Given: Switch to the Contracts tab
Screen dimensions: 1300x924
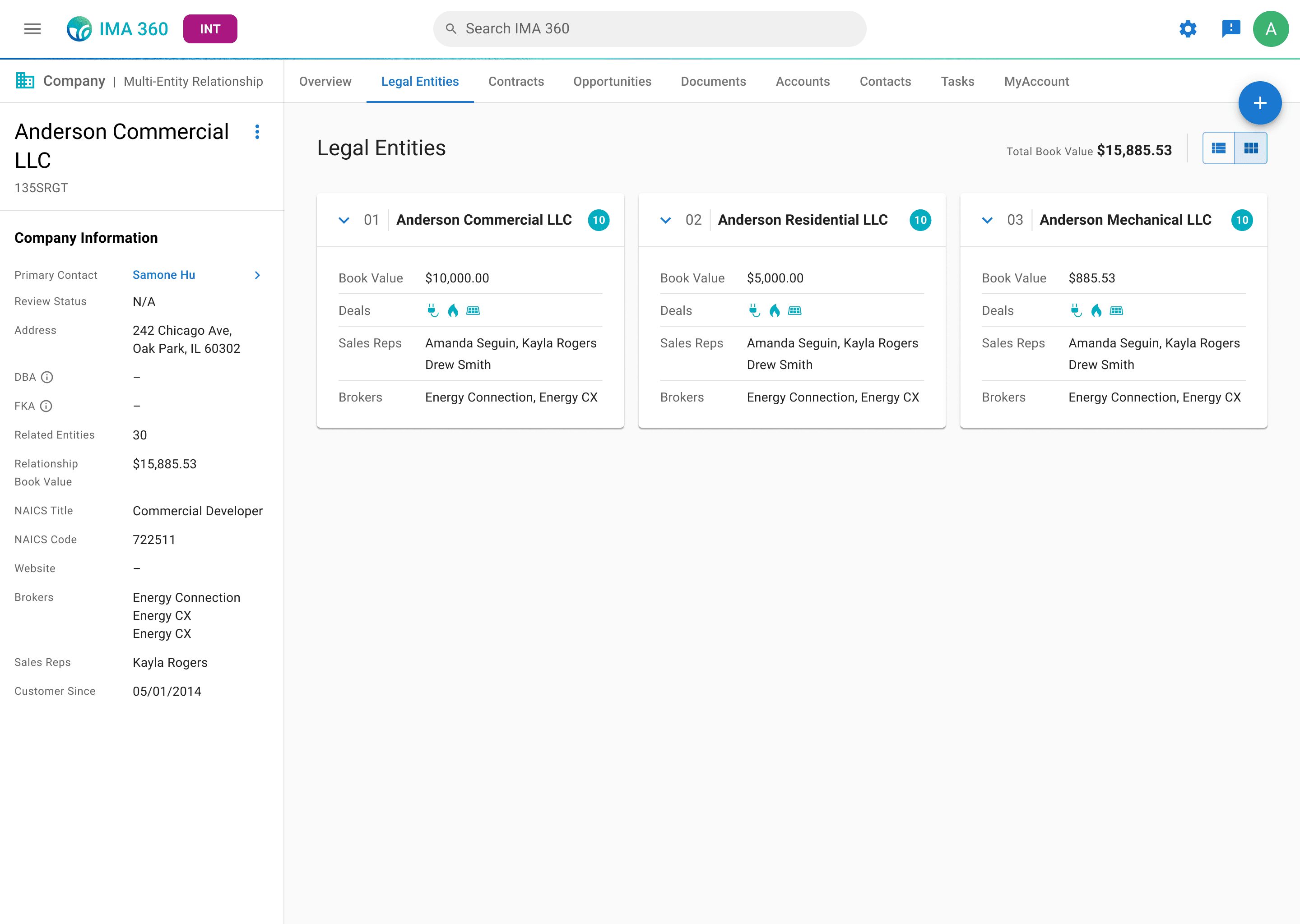Looking at the screenshot, I should (x=515, y=81).
